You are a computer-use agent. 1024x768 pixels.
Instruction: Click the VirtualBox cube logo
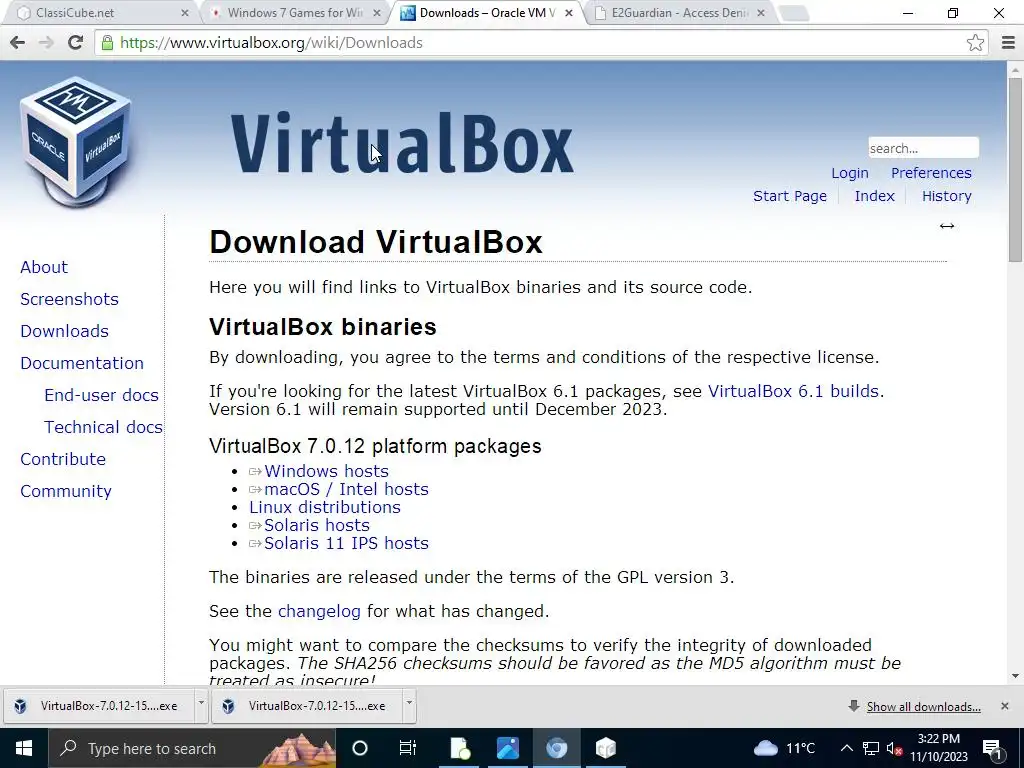(76, 141)
